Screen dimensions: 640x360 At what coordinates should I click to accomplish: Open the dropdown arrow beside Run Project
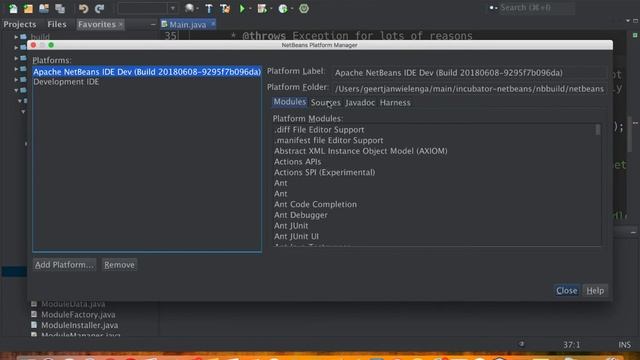point(250,9)
